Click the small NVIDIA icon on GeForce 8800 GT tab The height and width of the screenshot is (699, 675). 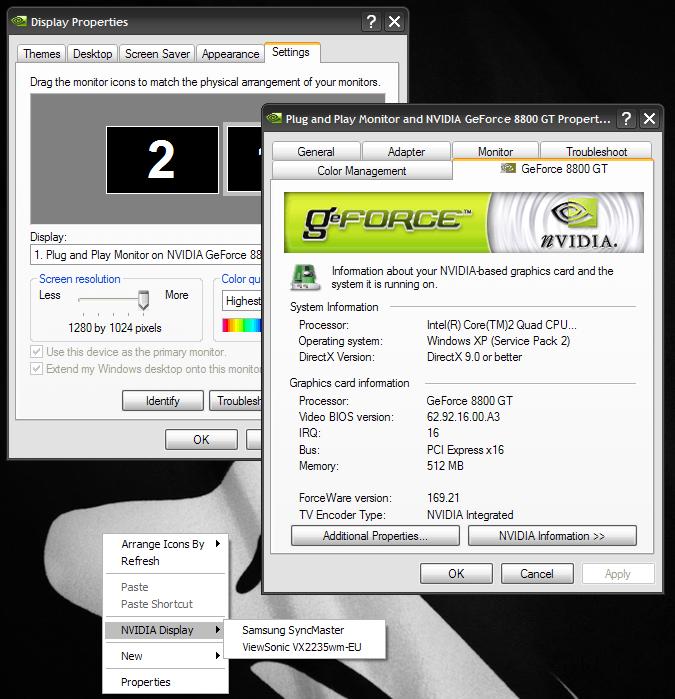[508, 169]
